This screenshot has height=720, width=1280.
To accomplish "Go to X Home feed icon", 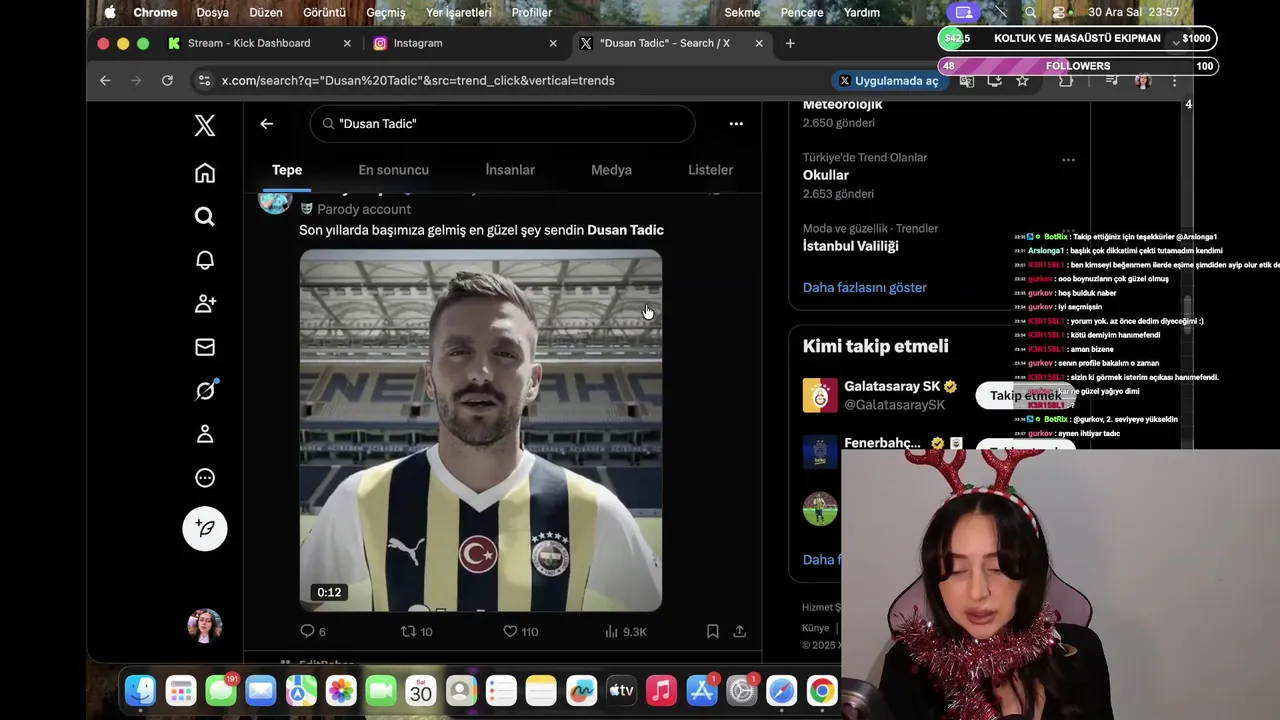I will (x=204, y=173).
